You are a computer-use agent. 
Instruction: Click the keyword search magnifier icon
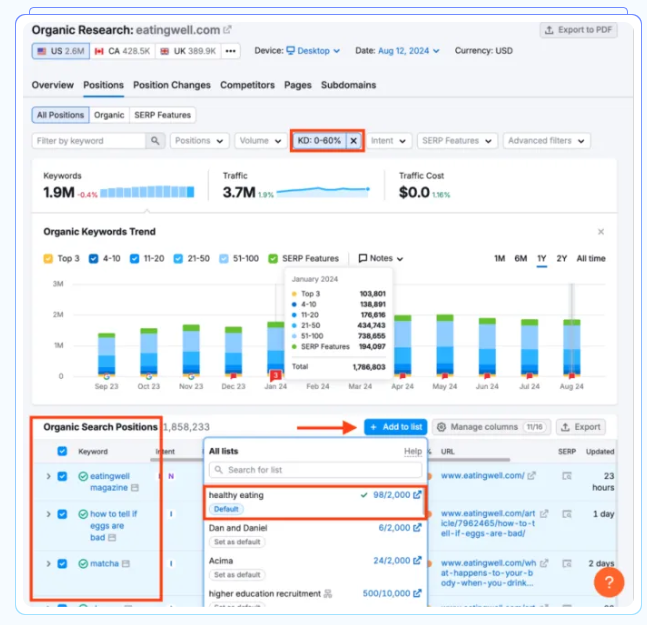click(x=155, y=141)
